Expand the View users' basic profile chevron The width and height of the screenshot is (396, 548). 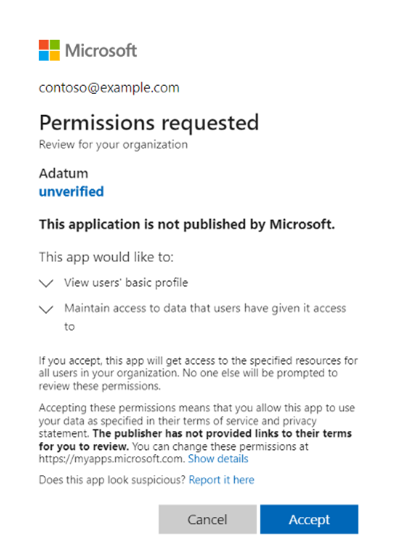pyautogui.click(x=46, y=283)
